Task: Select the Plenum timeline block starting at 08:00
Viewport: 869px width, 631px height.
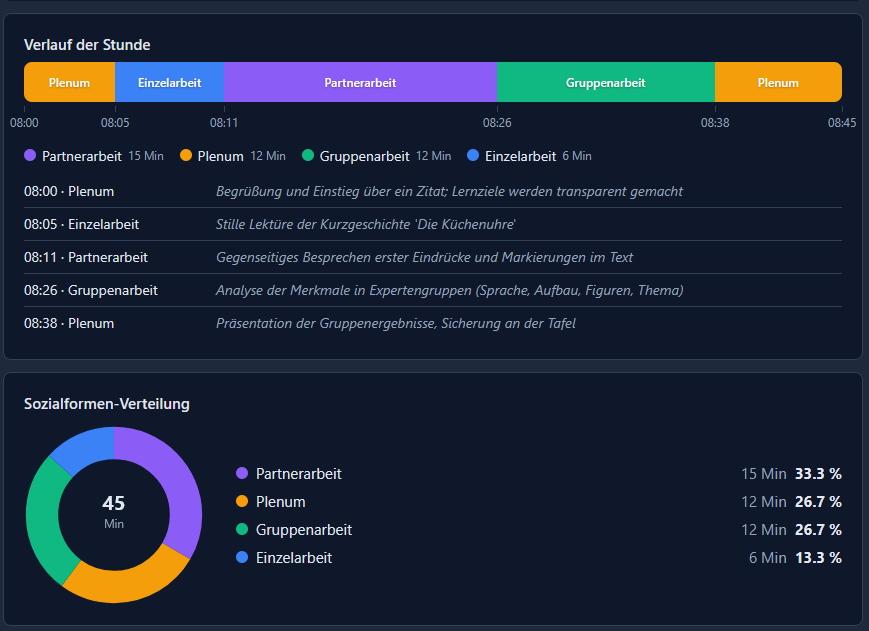Action: pyautogui.click(x=69, y=83)
